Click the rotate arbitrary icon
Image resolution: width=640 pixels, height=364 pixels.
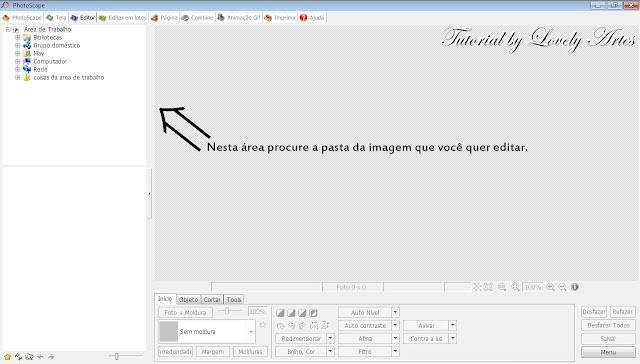pyautogui.click(x=280, y=326)
